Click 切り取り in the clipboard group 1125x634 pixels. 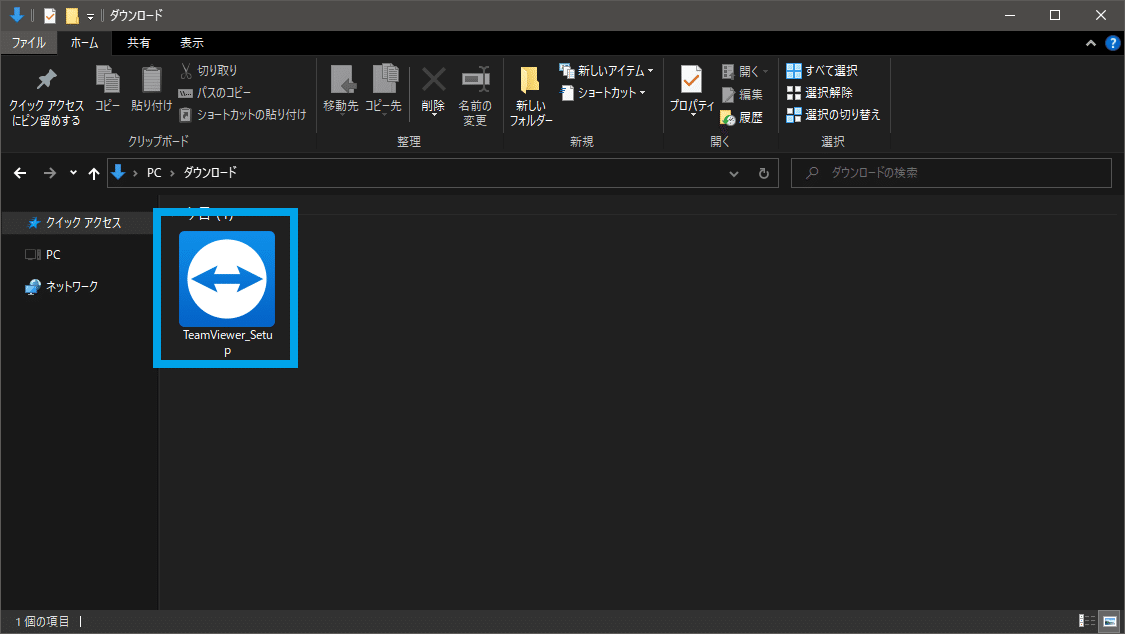208,70
